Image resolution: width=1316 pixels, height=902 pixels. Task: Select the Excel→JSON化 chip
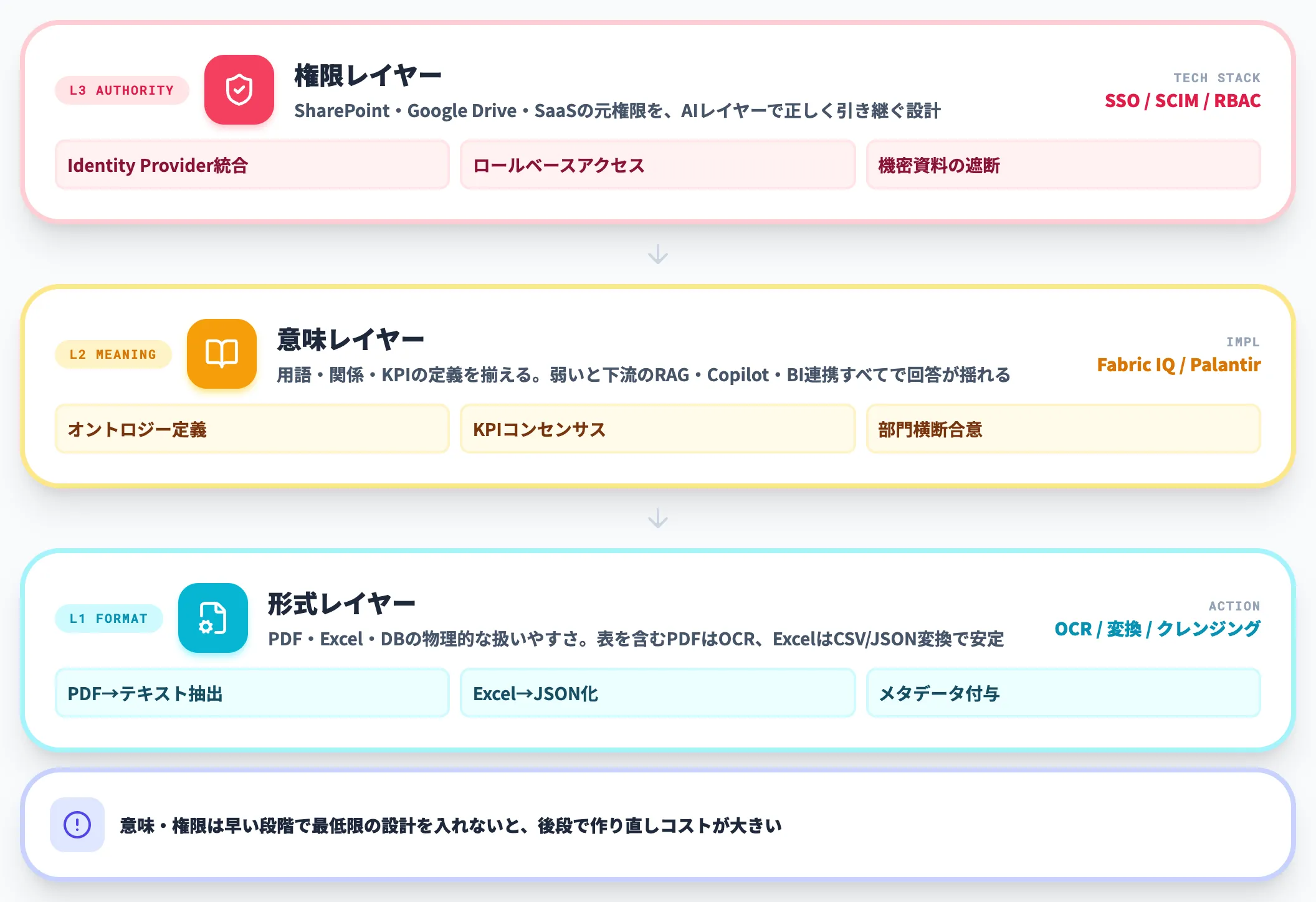click(x=657, y=693)
